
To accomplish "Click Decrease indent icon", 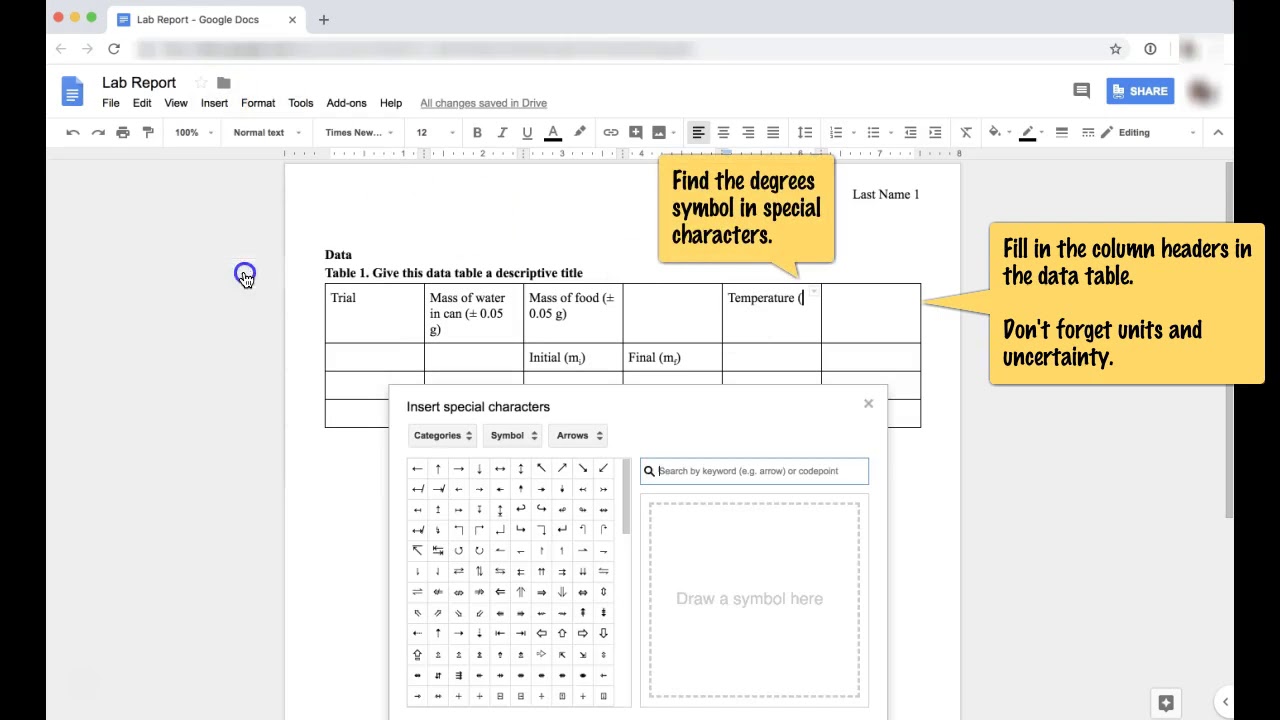I will click(910, 132).
